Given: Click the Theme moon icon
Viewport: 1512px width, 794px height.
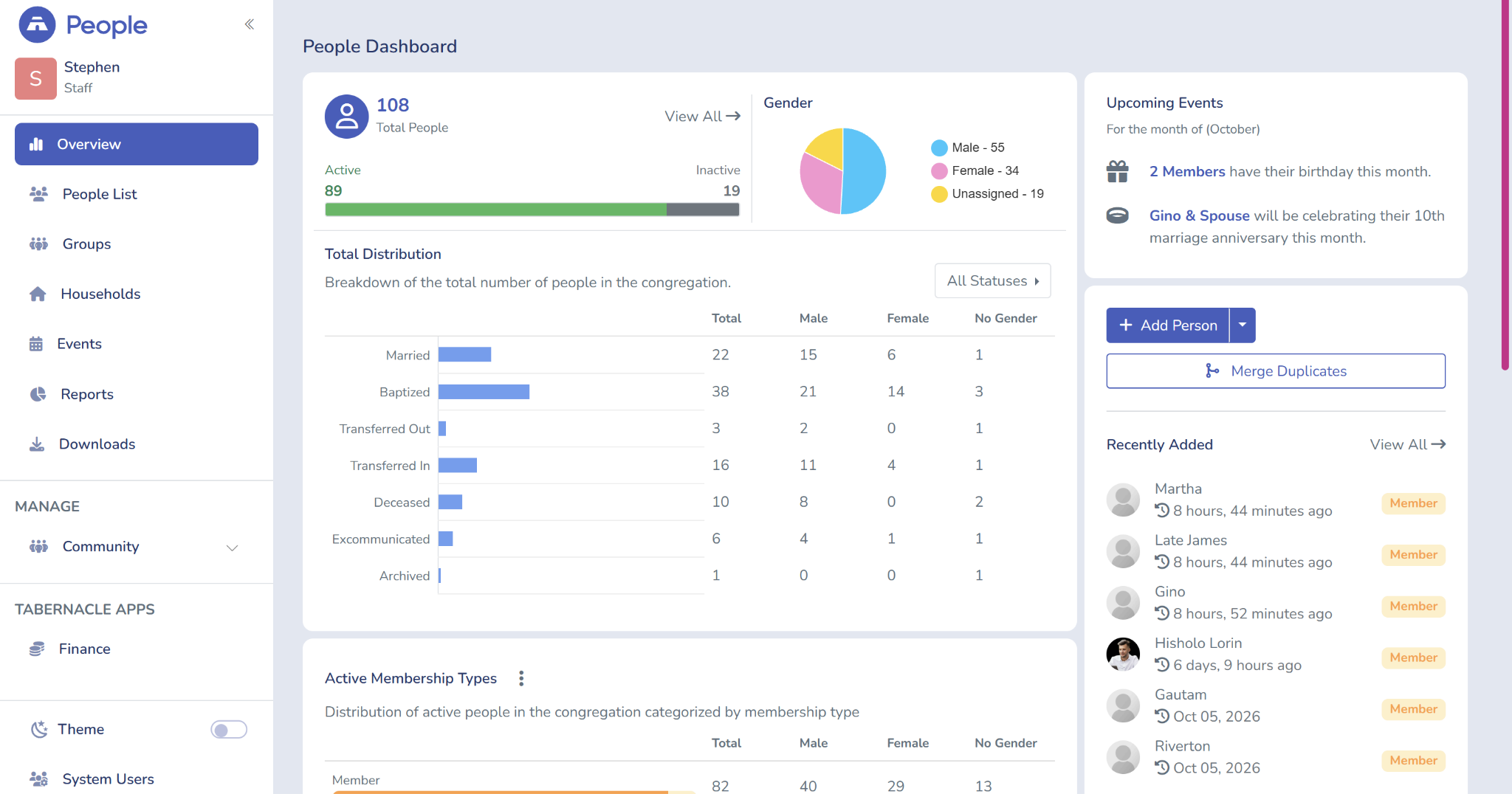Looking at the screenshot, I should click(38, 729).
